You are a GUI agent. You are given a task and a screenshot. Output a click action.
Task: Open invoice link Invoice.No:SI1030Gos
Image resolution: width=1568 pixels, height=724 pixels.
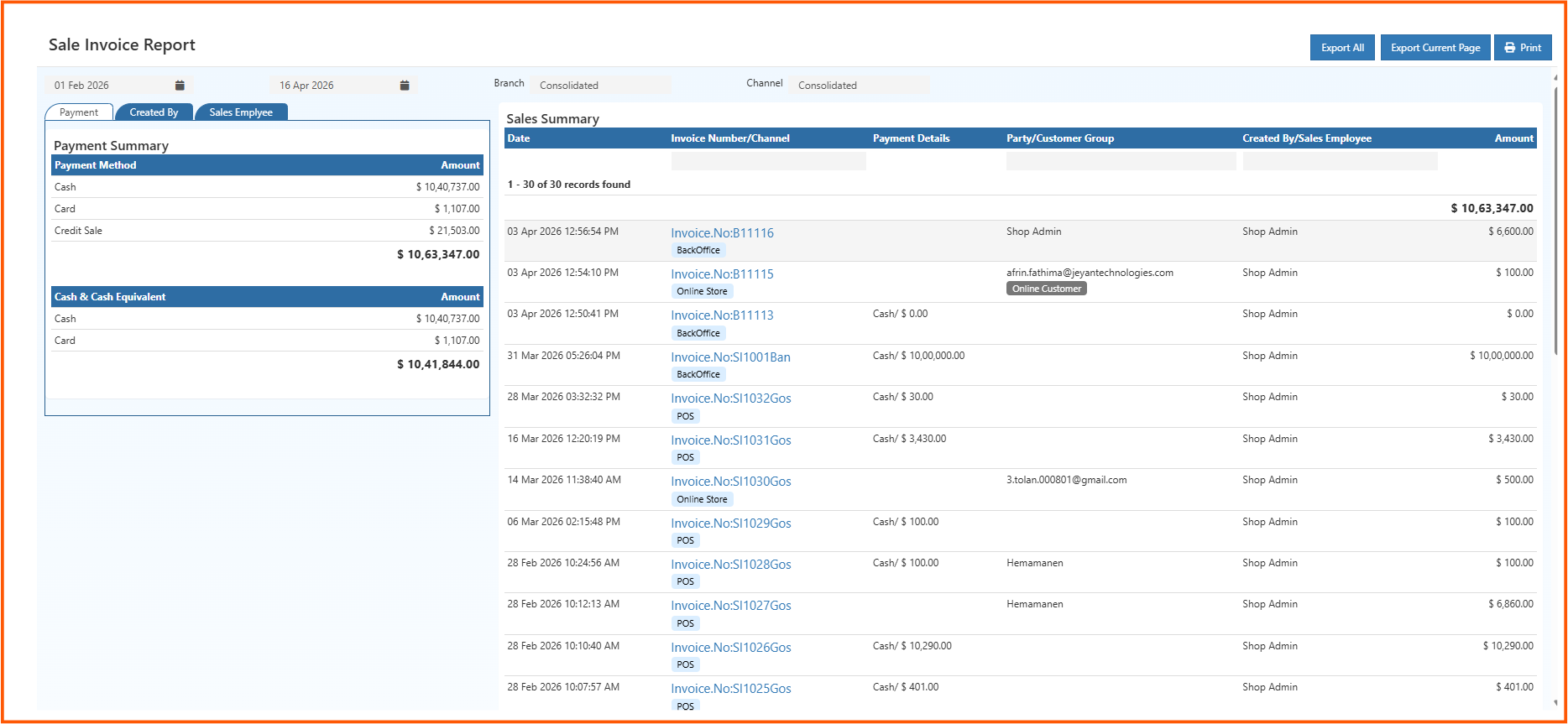730,482
